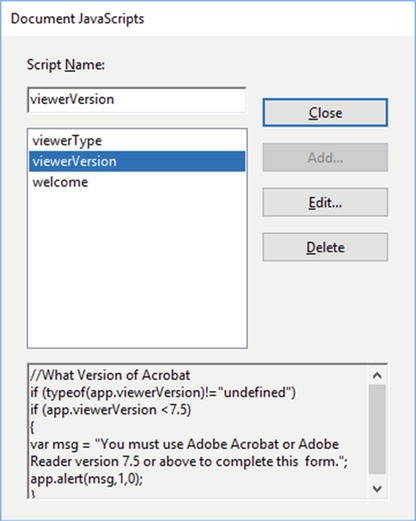Select the viewerType script
The width and height of the screenshot is (416, 521).
coord(137,141)
